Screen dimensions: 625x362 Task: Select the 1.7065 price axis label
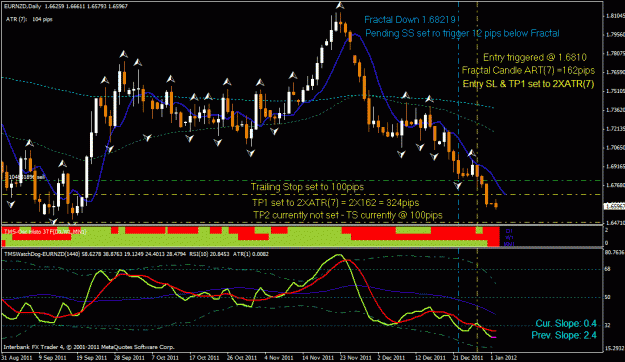click(x=615, y=148)
